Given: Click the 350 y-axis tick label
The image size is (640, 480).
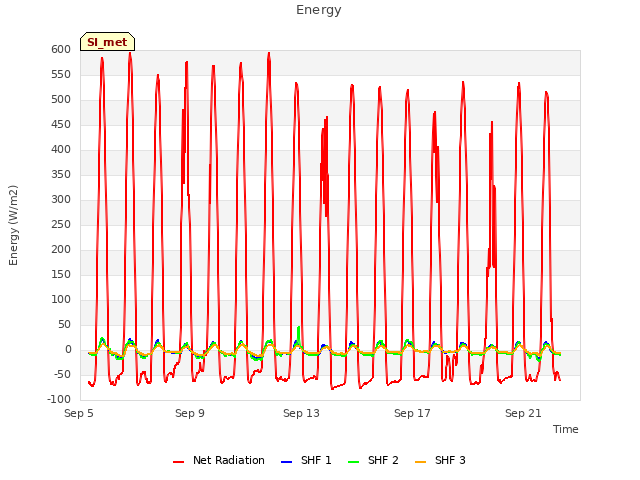Looking at the screenshot, I should pos(61,175).
